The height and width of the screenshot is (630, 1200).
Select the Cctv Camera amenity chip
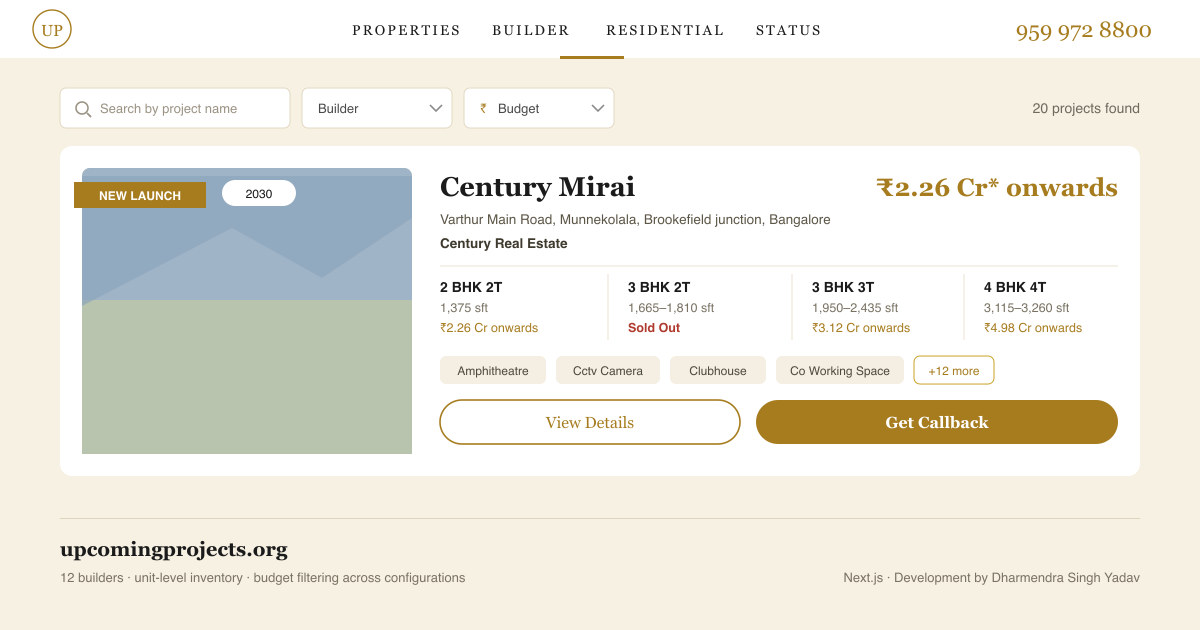click(x=608, y=370)
